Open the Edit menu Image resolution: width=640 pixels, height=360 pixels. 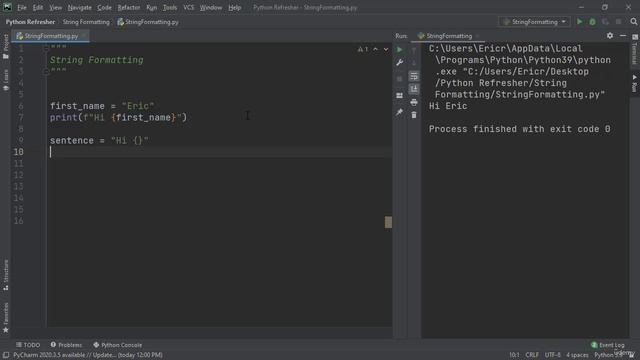[38, 7]
